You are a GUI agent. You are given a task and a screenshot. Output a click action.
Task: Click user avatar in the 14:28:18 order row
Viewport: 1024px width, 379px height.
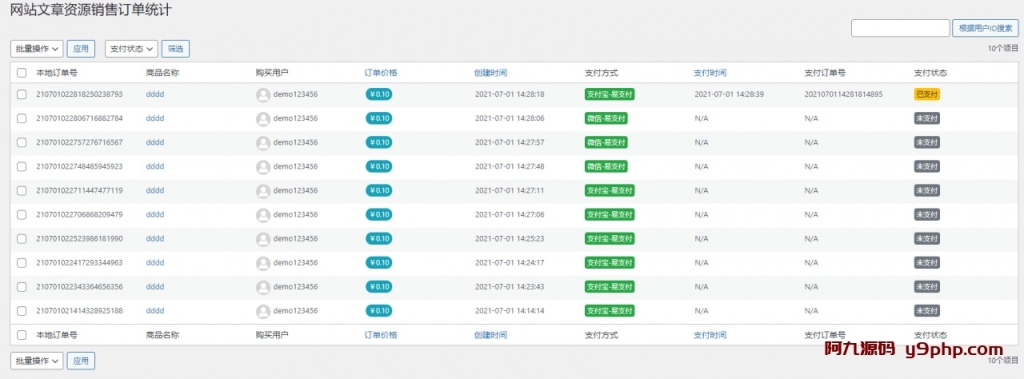click(263, 95)
